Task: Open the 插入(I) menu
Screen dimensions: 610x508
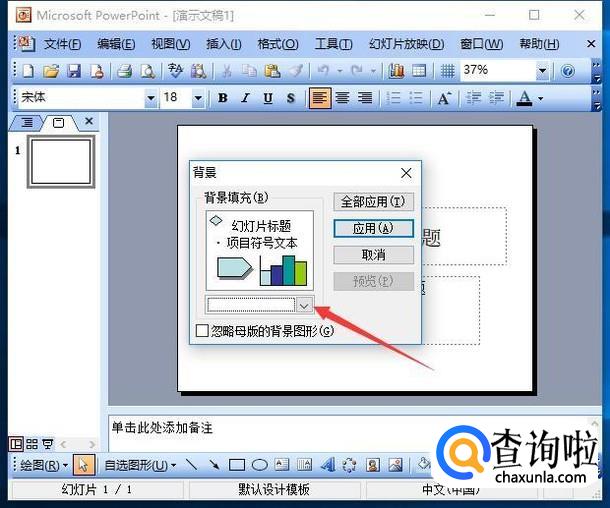Action: point(224,44)
